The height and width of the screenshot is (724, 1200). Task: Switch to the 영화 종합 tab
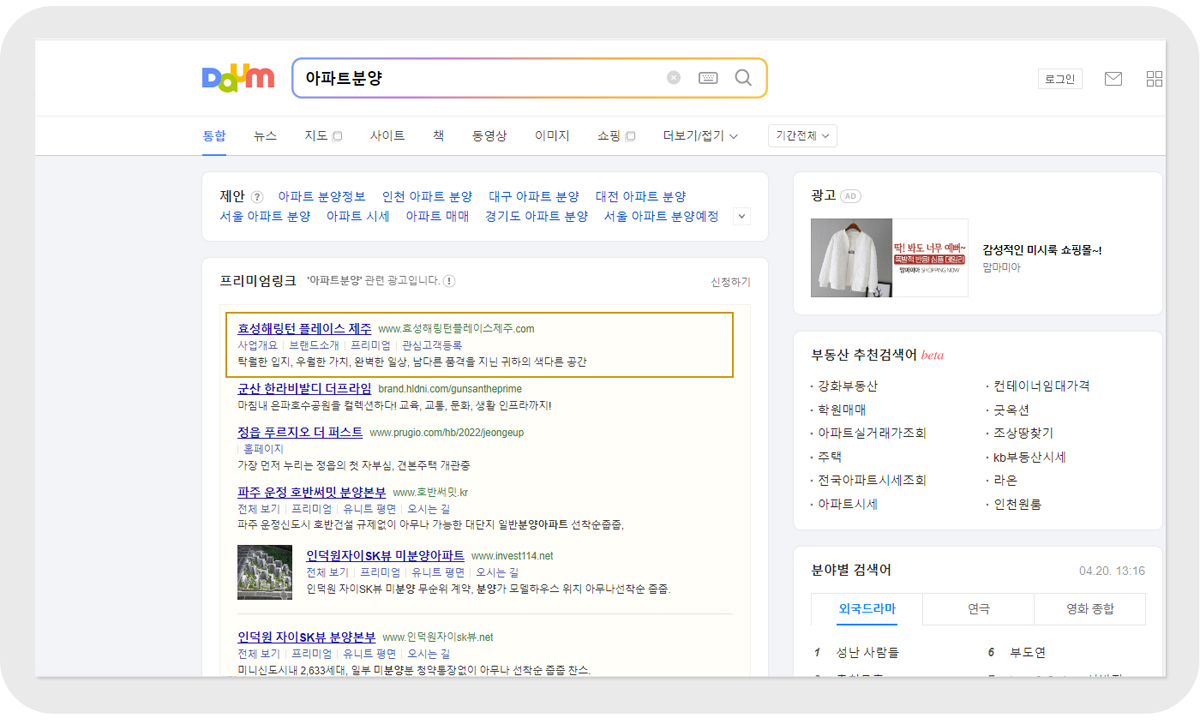1090,608
